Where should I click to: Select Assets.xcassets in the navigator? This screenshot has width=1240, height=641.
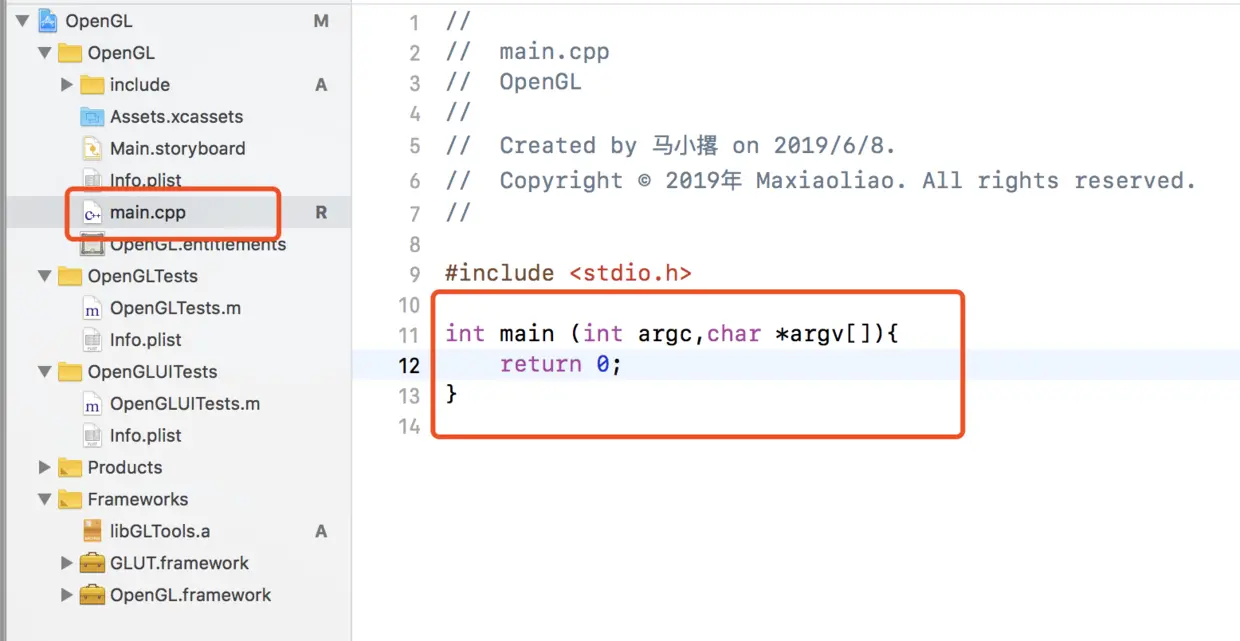(x=176, y=117)
